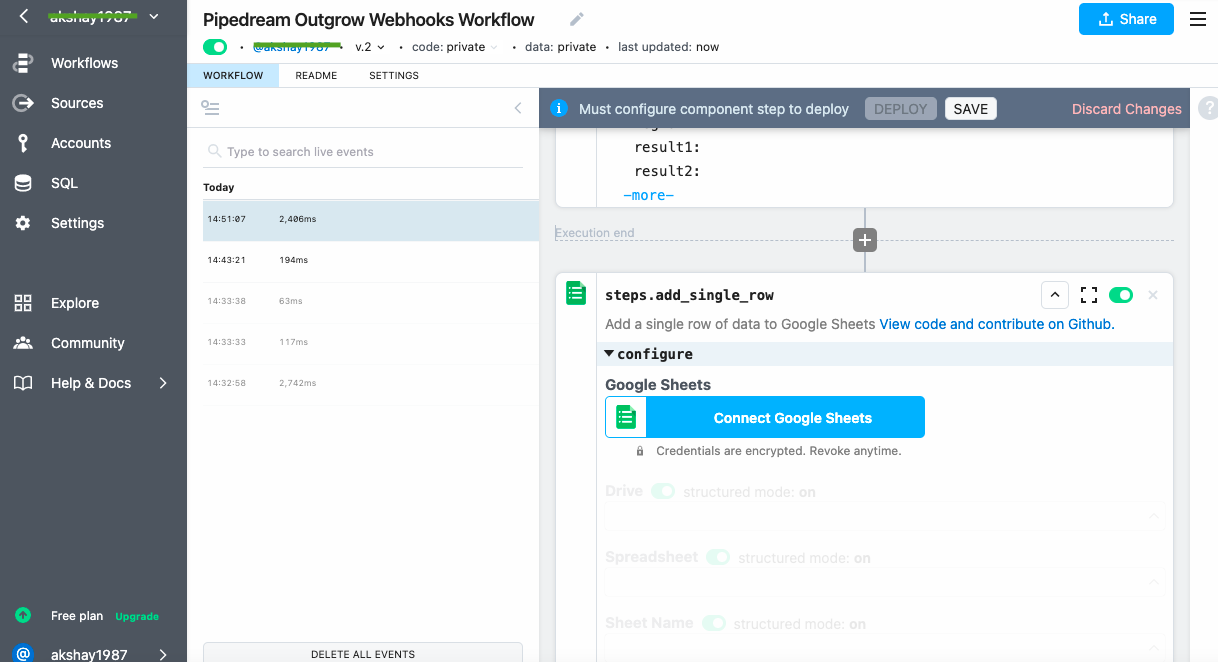Switch to the WORKFLOW tab
This screenshot has width=1218, height=662.
[233, 76]
